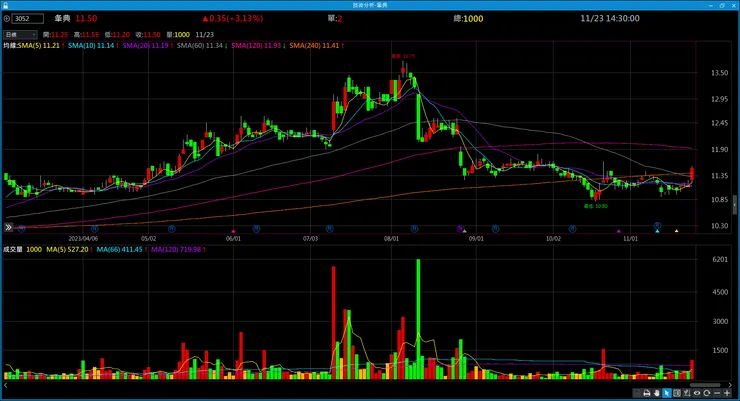The image size is (740, 401).
Task: Click the scroll right arrow at bottom right
Action: coord(731,385)
